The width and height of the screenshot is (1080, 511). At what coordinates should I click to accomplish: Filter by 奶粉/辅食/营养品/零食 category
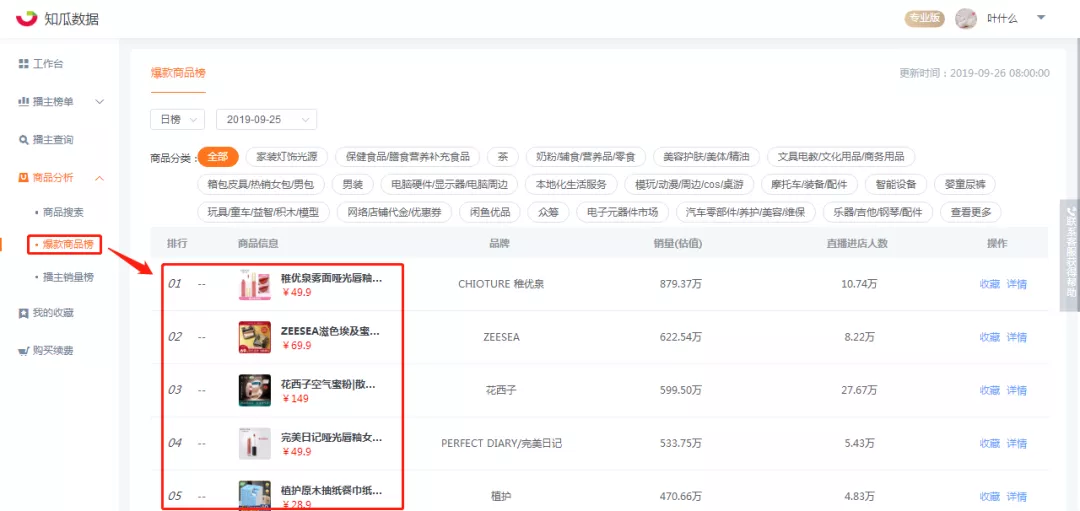(x=585, y=157)
